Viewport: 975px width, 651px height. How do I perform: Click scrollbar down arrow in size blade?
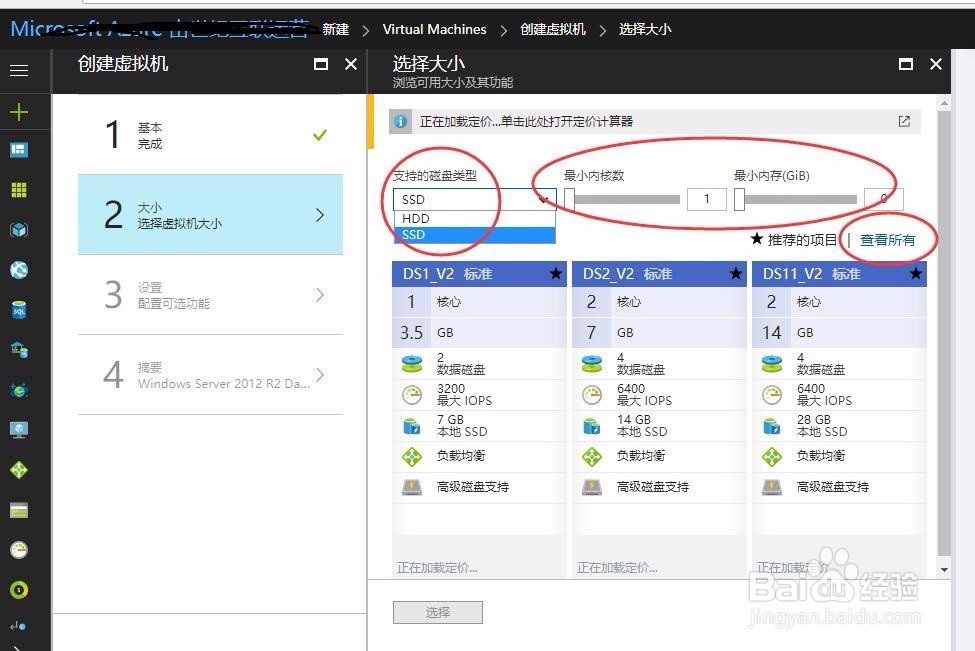tap(944, 570)
